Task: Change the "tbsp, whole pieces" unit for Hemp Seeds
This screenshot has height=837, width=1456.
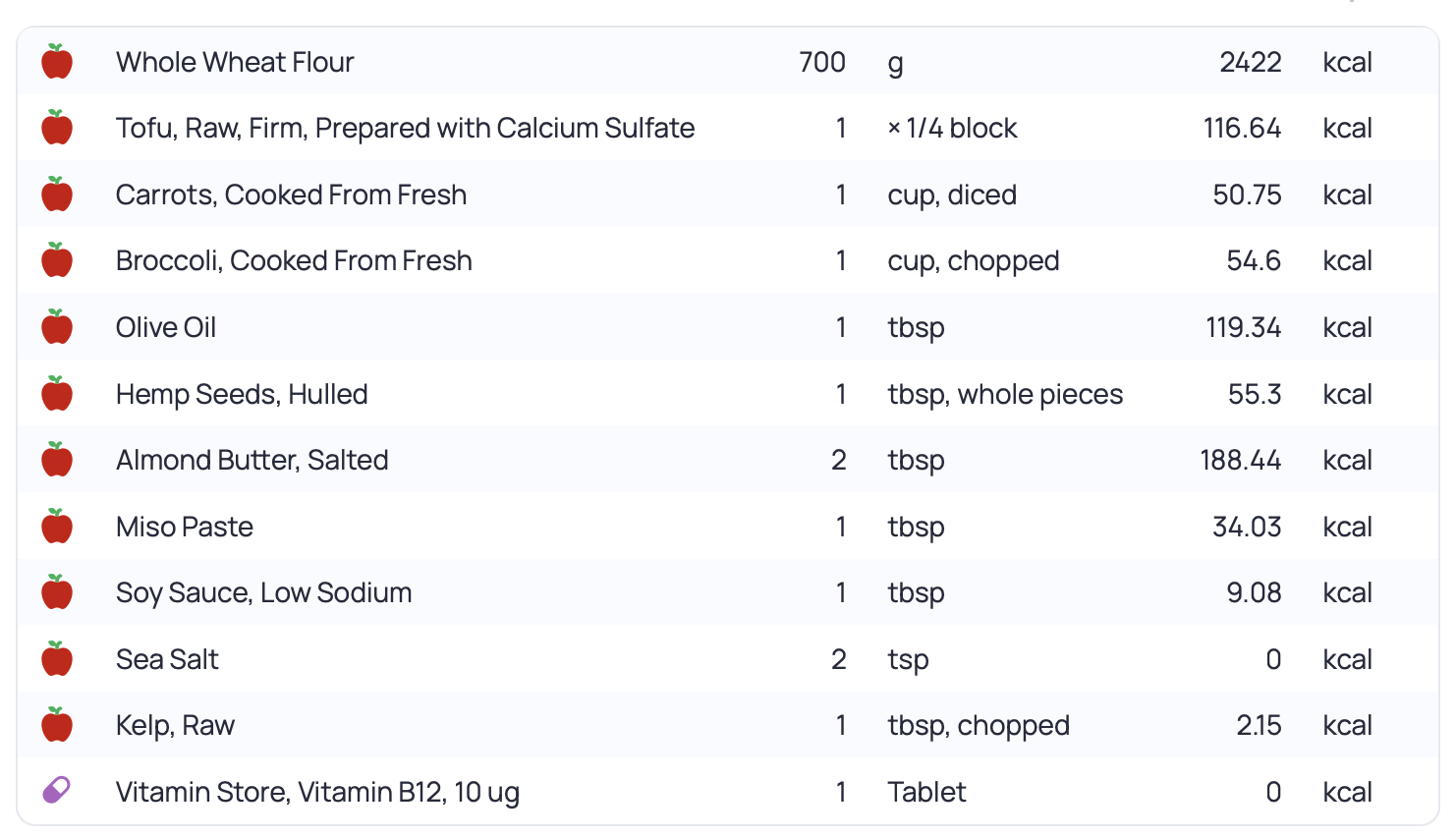Action: pyautogui.click(x=1005, y=394)
